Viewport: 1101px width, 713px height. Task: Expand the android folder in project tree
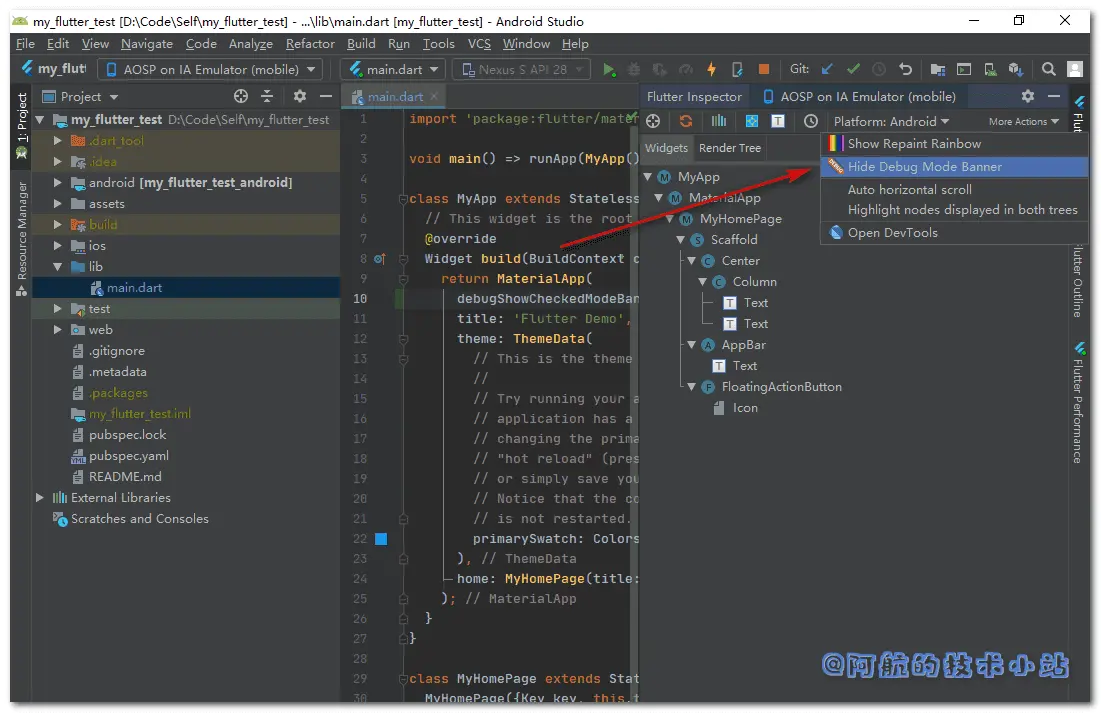58,183
